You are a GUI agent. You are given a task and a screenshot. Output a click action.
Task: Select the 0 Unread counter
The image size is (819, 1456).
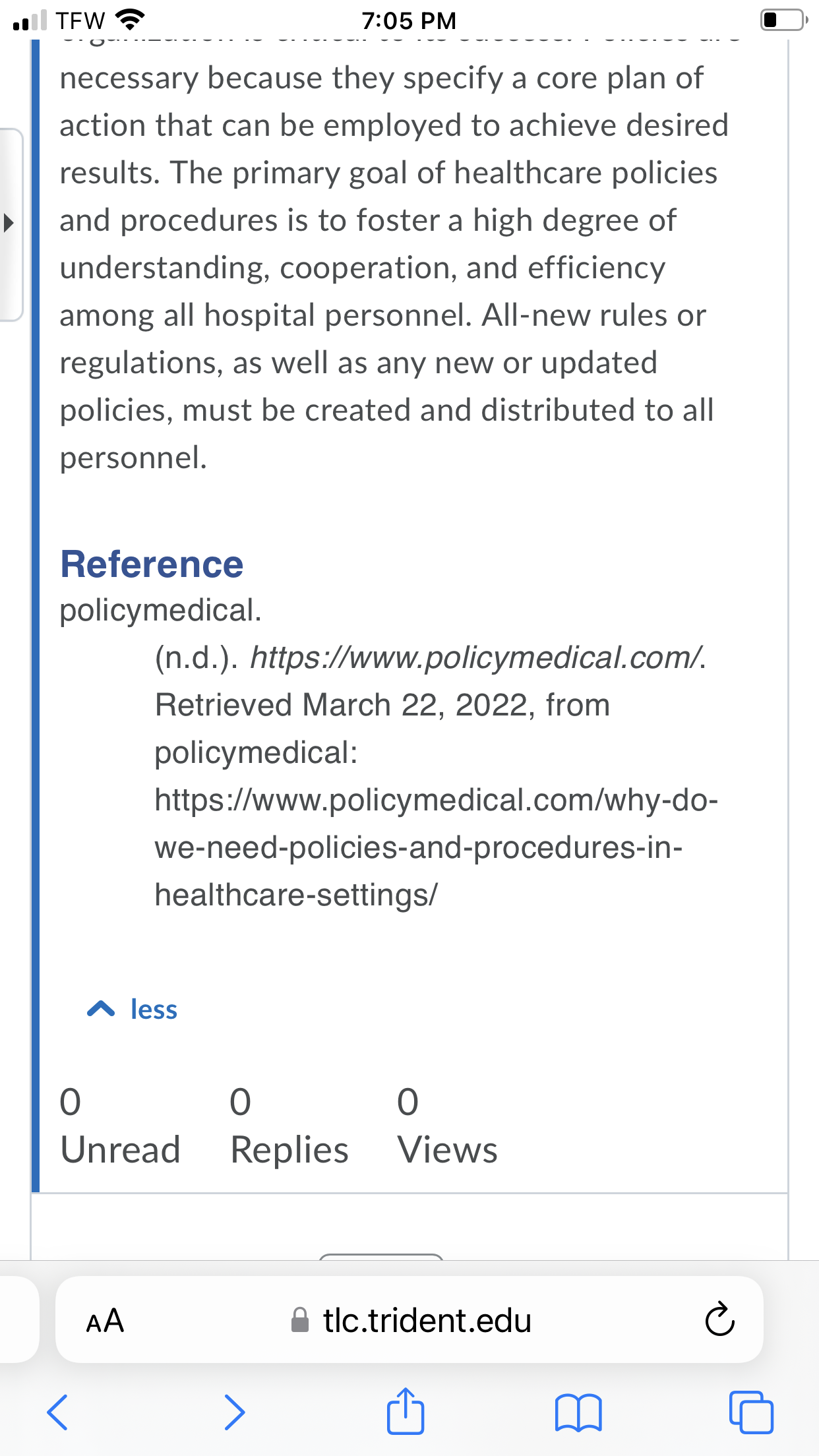[x=120, y=1127]
